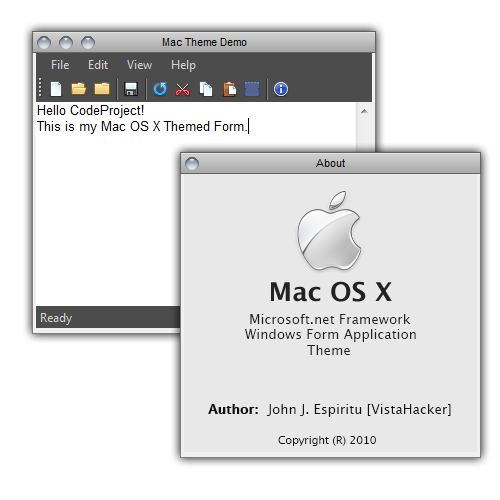
Task: Click the scrollbar up arrow in text area
Action: [364, 111]
